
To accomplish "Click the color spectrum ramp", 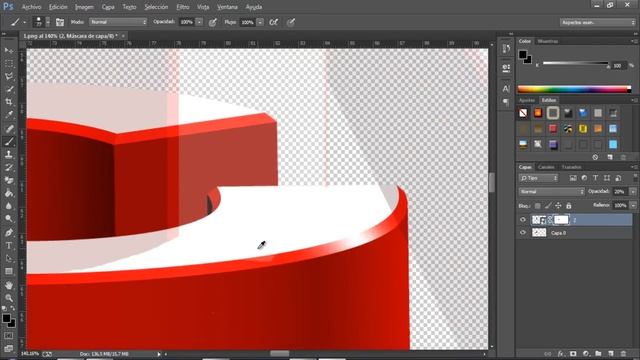I will click(x=574, y=89).
